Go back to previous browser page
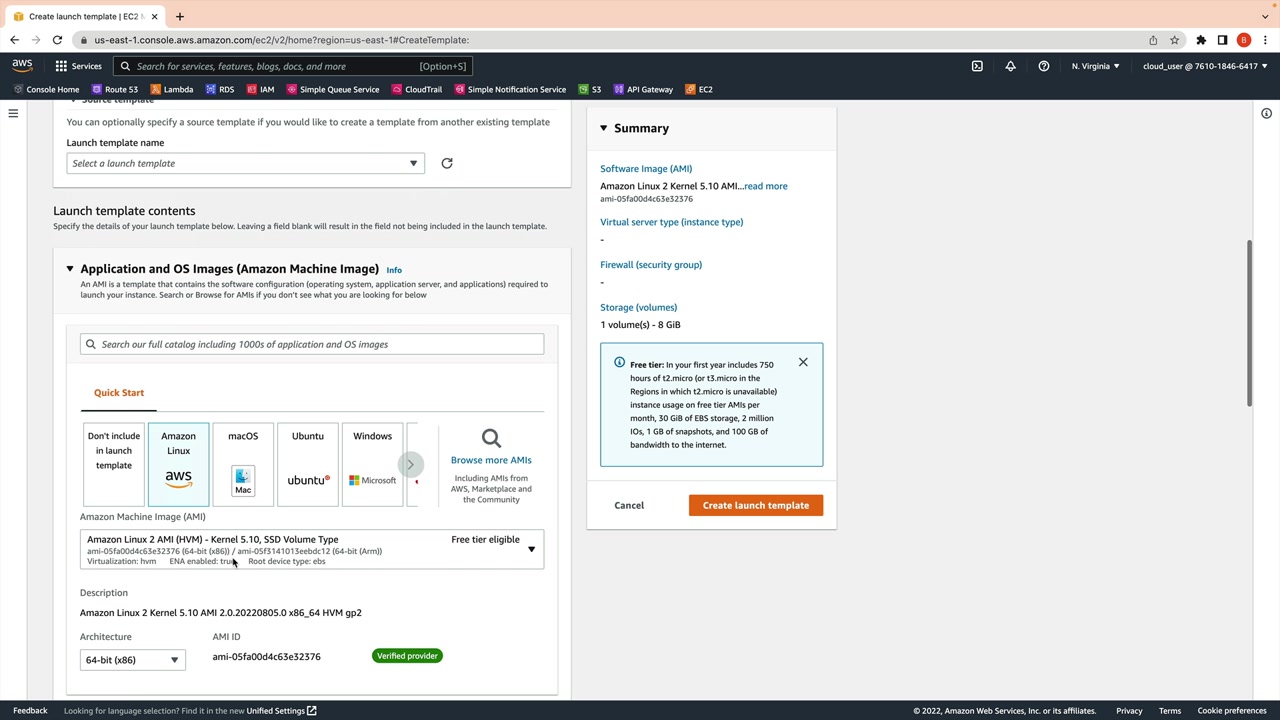The height and width of the screenshot is (720, 1280). coord(14,40)
